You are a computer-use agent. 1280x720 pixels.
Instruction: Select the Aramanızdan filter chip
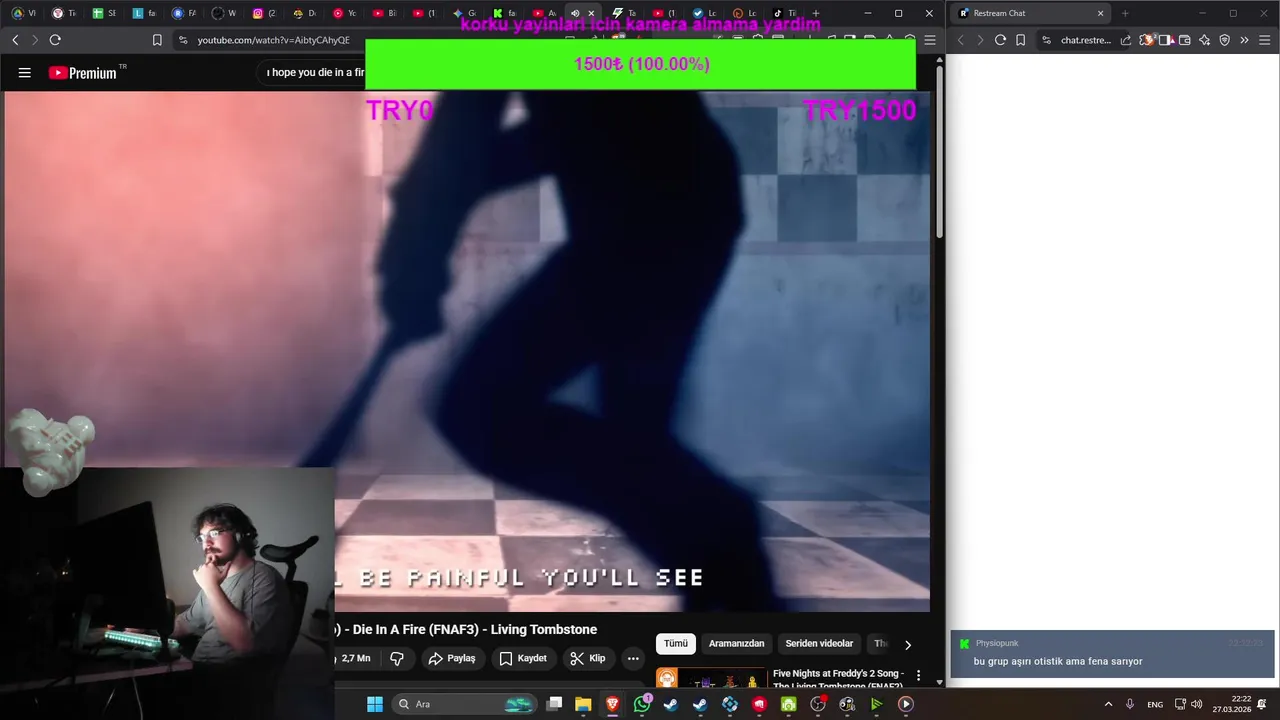pos(736,643)
